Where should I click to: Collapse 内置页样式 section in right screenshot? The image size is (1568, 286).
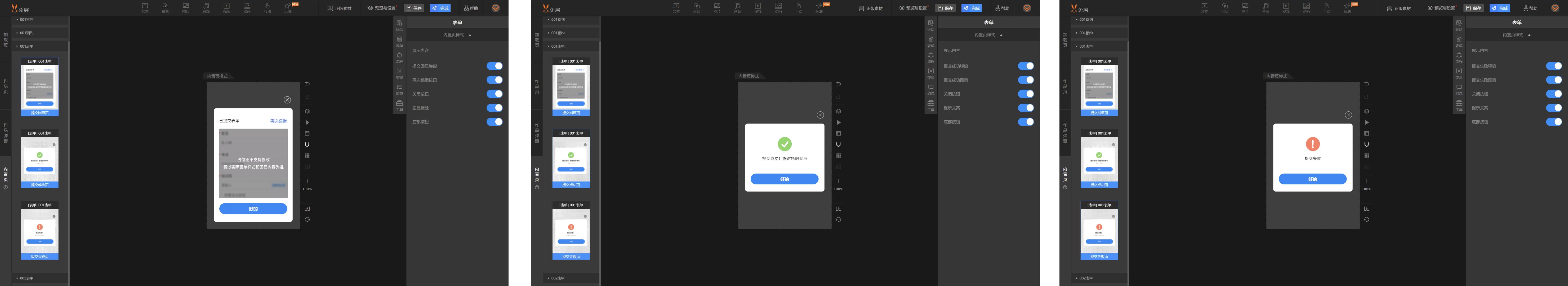[1517, 35]
